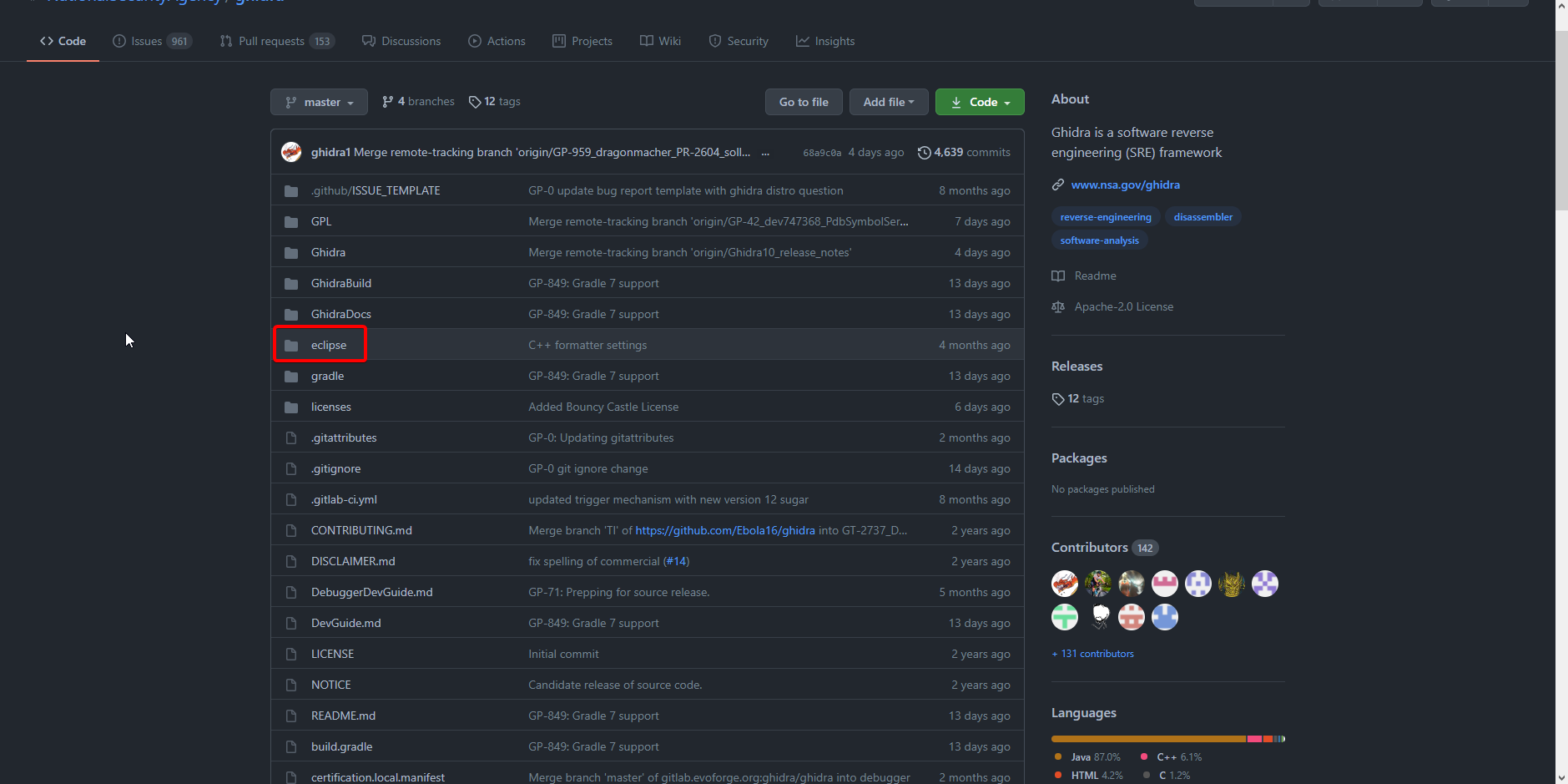Screen dimensions: 1568x784
Task: Click the commit history clock icon
Action: pos(924,153)
